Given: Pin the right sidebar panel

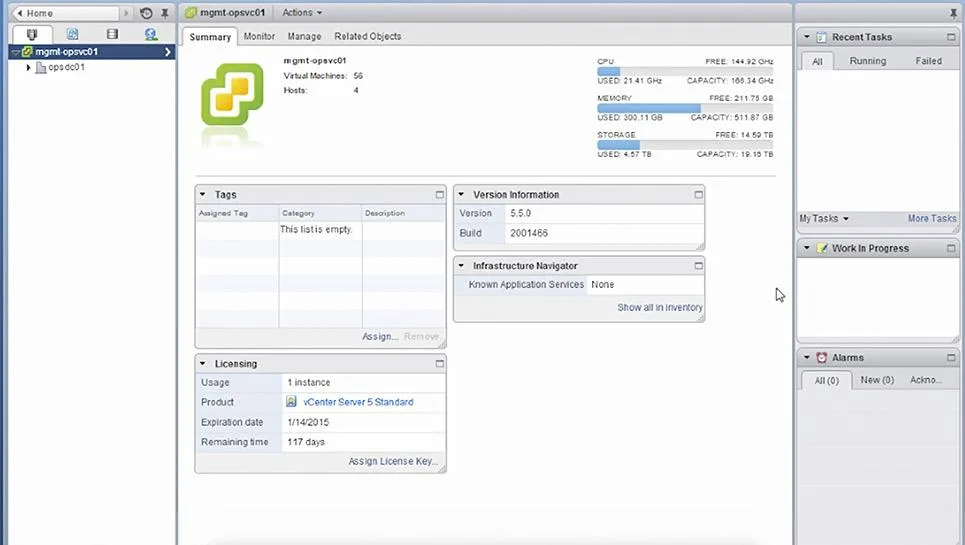Looking at the screenshot, I should coord(953,13).
